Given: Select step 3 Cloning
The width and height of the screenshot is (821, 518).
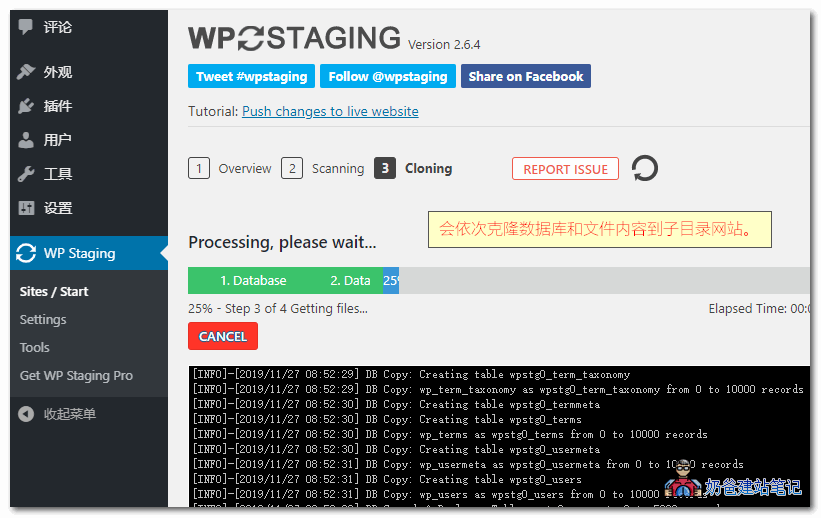Looking at the screenshot, I should [x=413, y=169].
